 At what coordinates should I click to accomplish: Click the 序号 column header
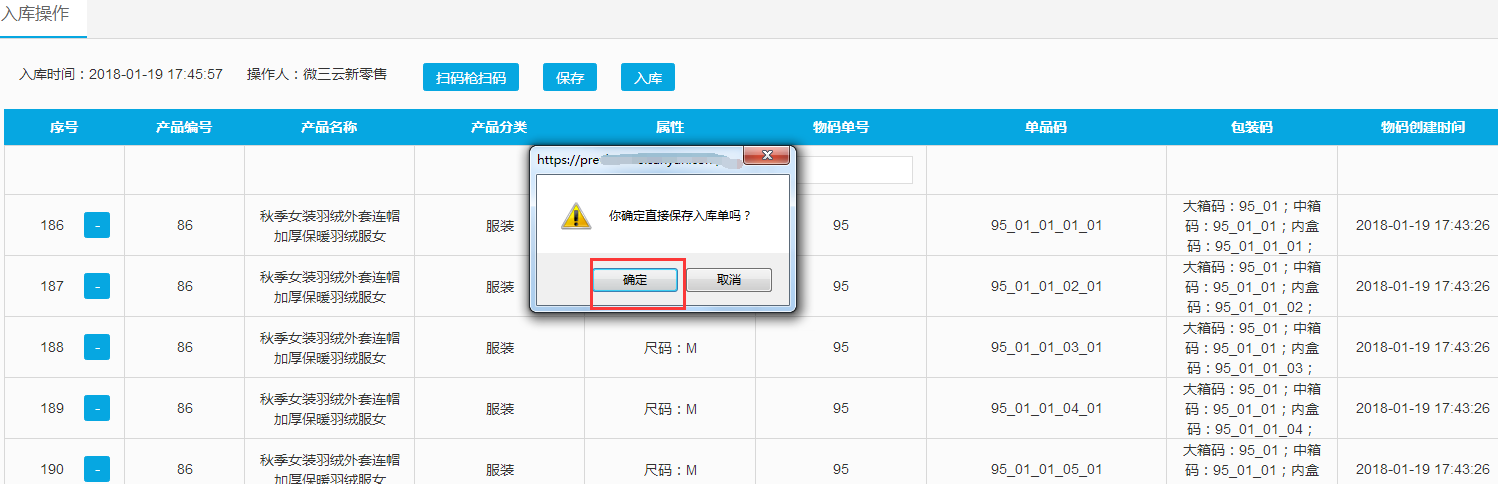click(64, 127)
